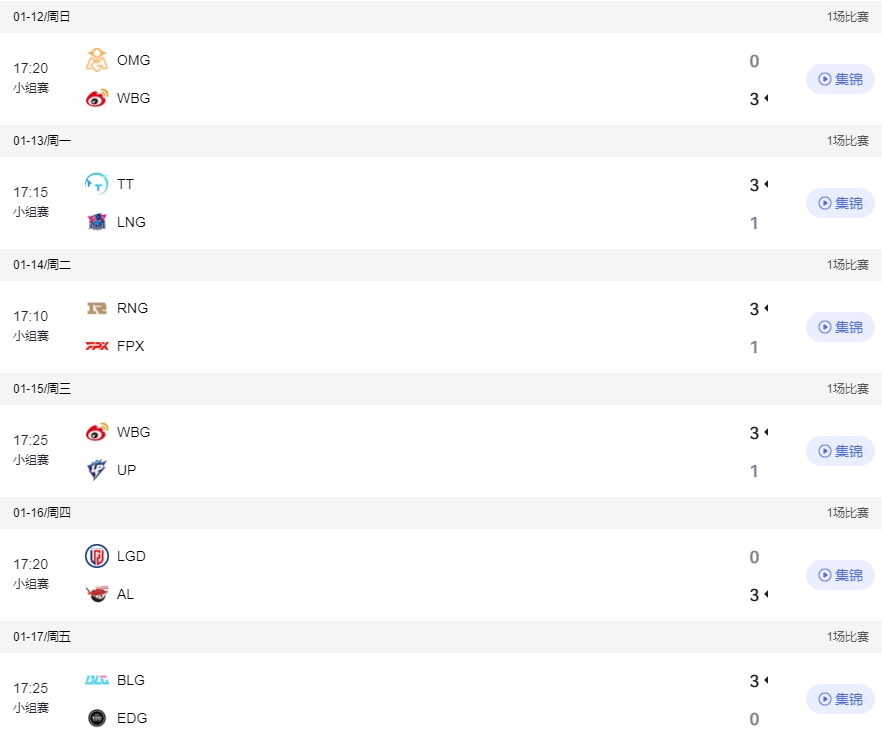The width and height of the screenshot is (882, 738).
Task: Click the LNG team logo
Action: (x=97, y=222)
